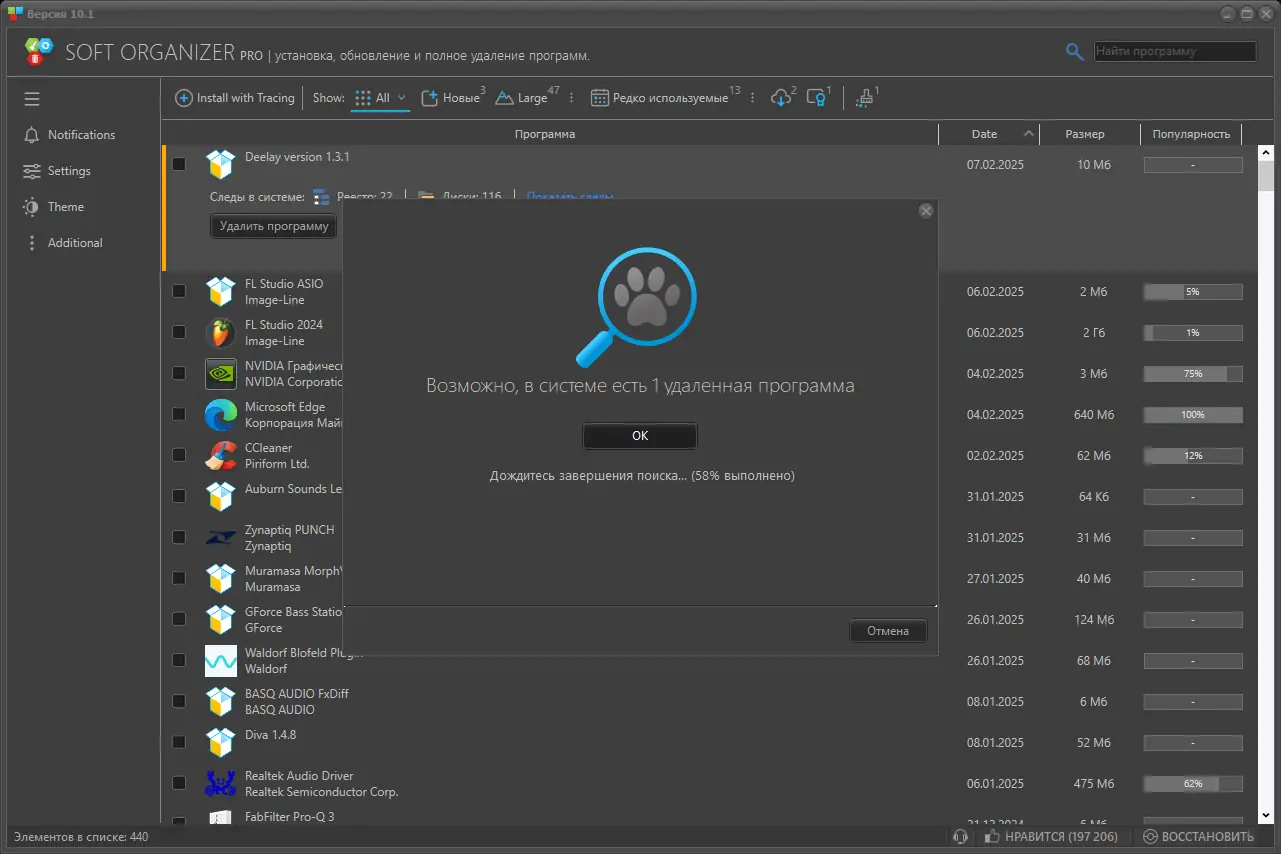Select the FL Studio 2024 checkbox
This screenshot has width=1281, height=854.
(179, 332)
